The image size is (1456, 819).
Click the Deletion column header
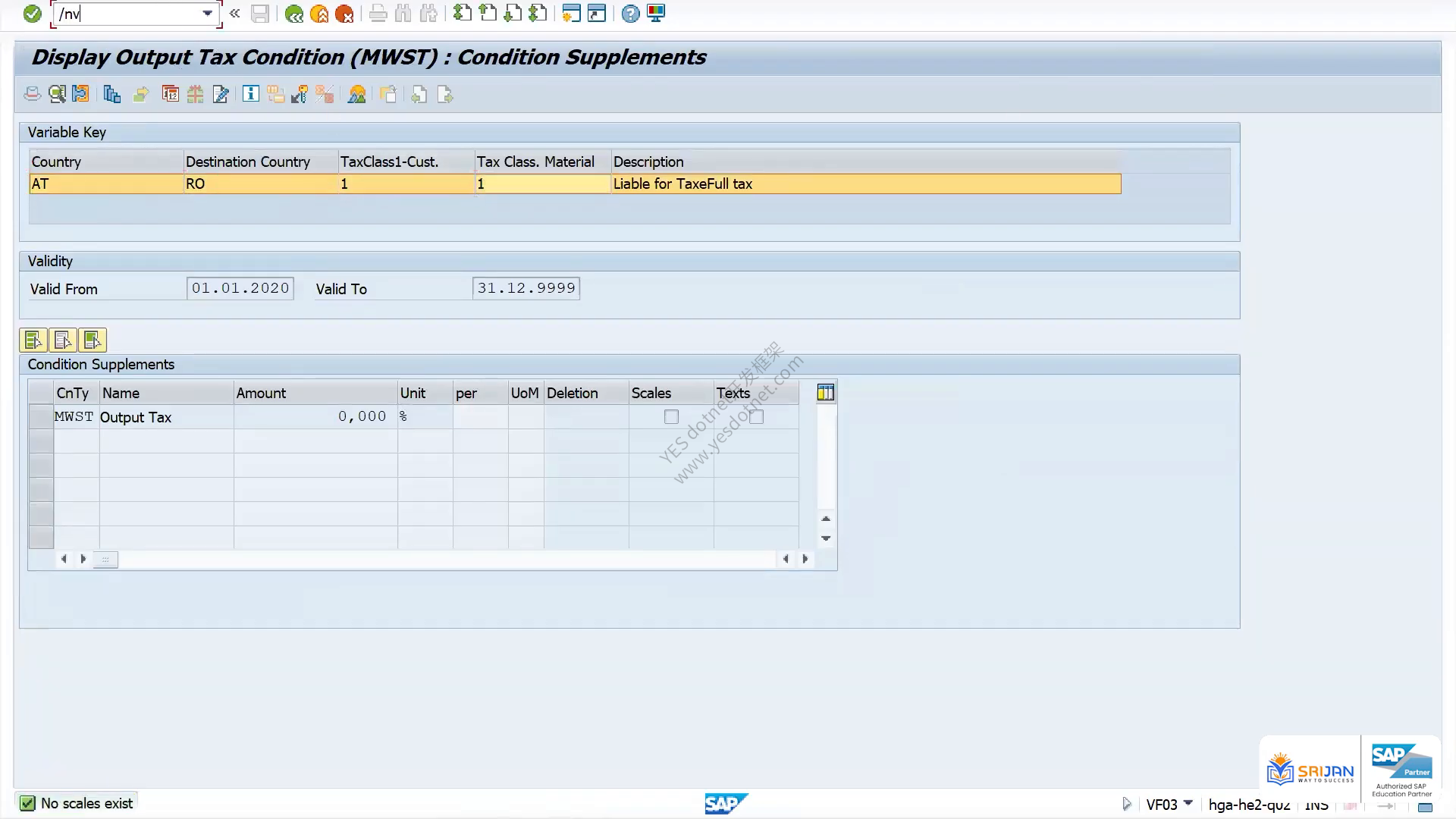[586, 393]
